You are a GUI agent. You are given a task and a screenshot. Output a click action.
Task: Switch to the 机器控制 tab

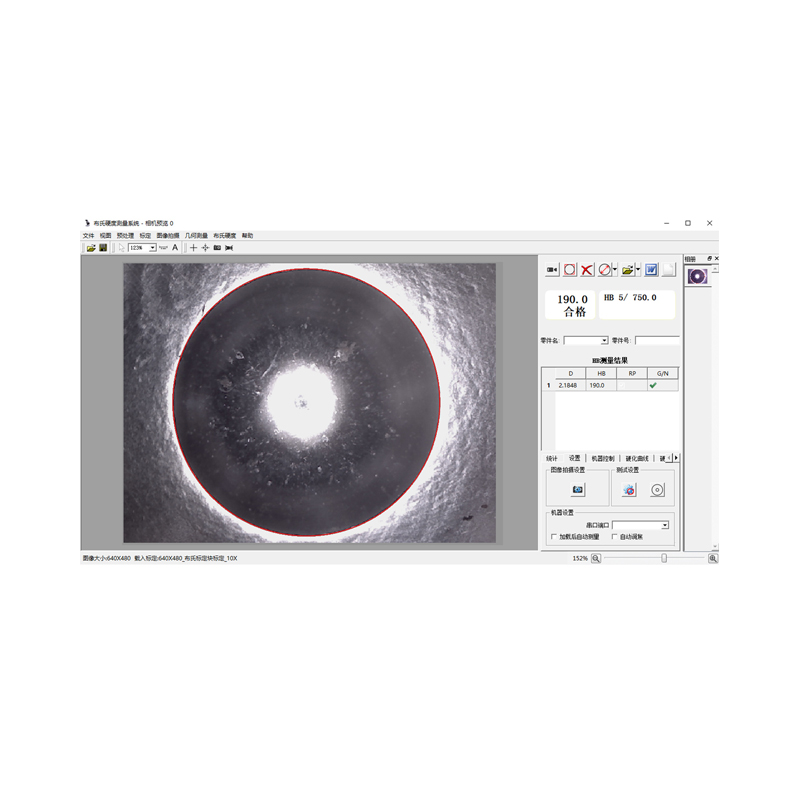603,459
